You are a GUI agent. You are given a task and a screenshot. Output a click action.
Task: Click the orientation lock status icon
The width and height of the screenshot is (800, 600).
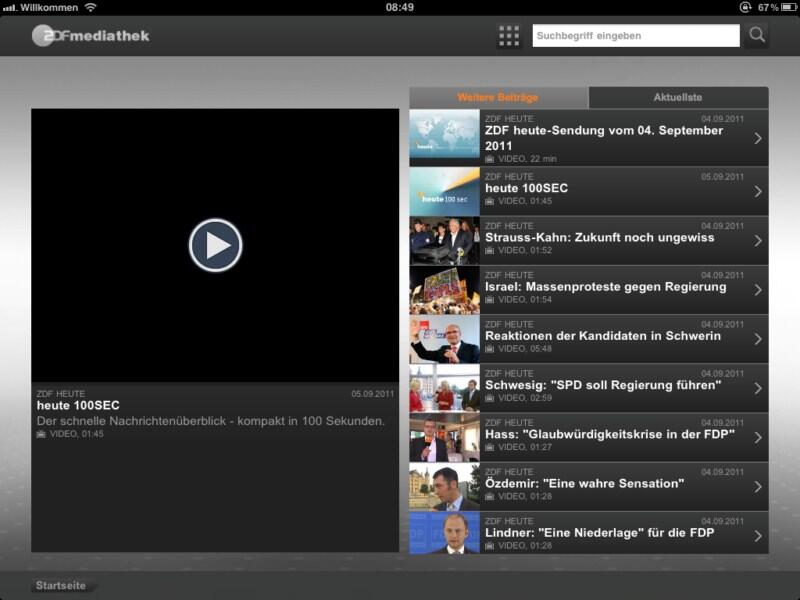click(x=745, y=7)
